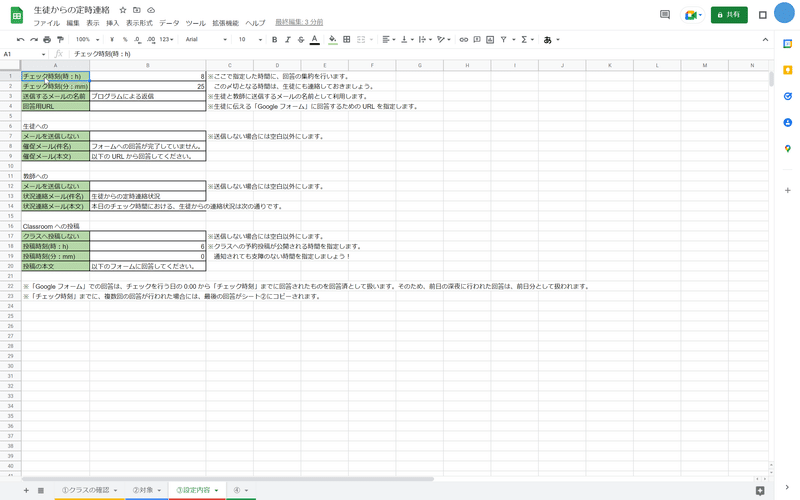Open the Explore button at bottom right

(x=760, y=490)
